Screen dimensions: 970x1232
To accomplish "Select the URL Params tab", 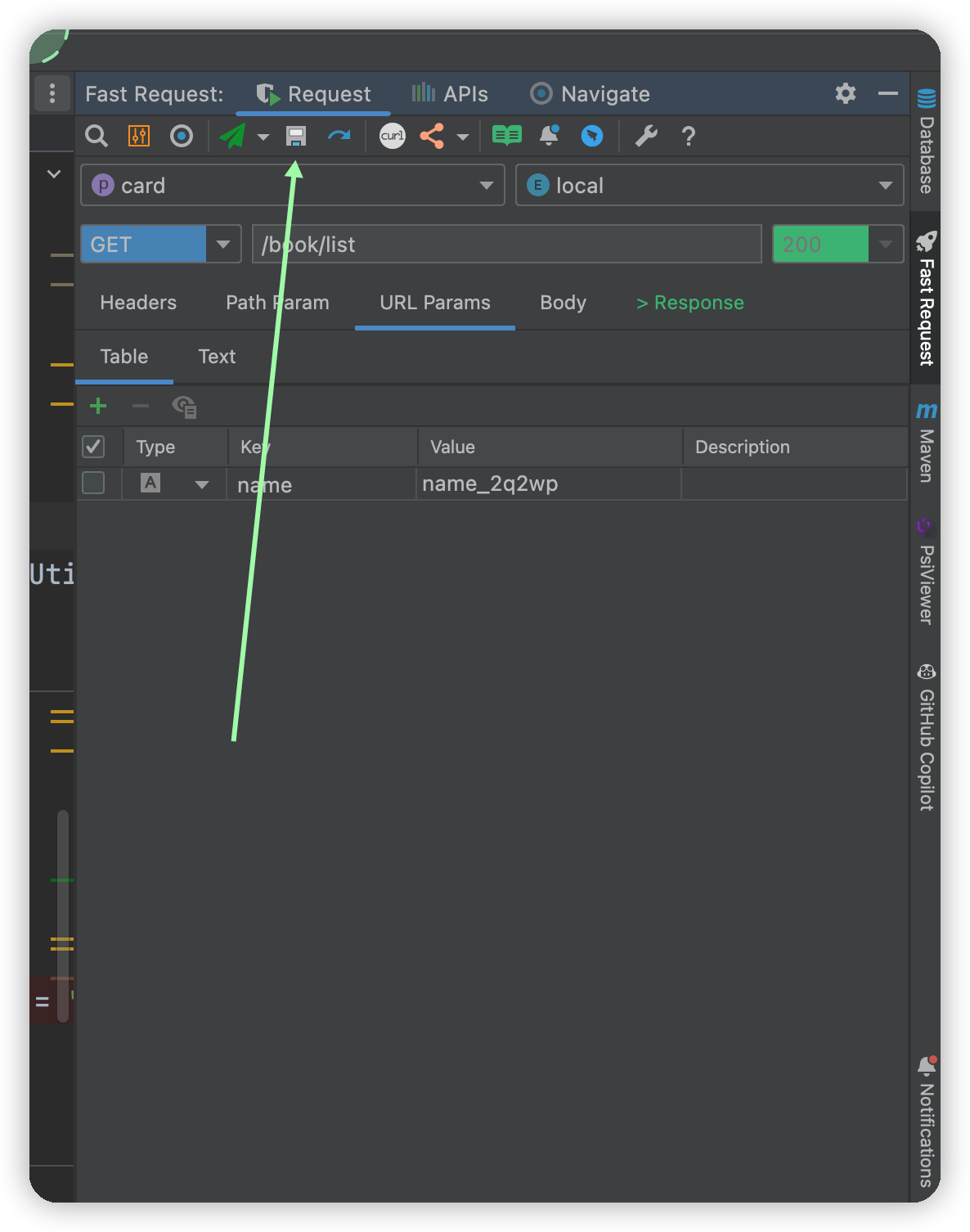I will coord(435,303).
